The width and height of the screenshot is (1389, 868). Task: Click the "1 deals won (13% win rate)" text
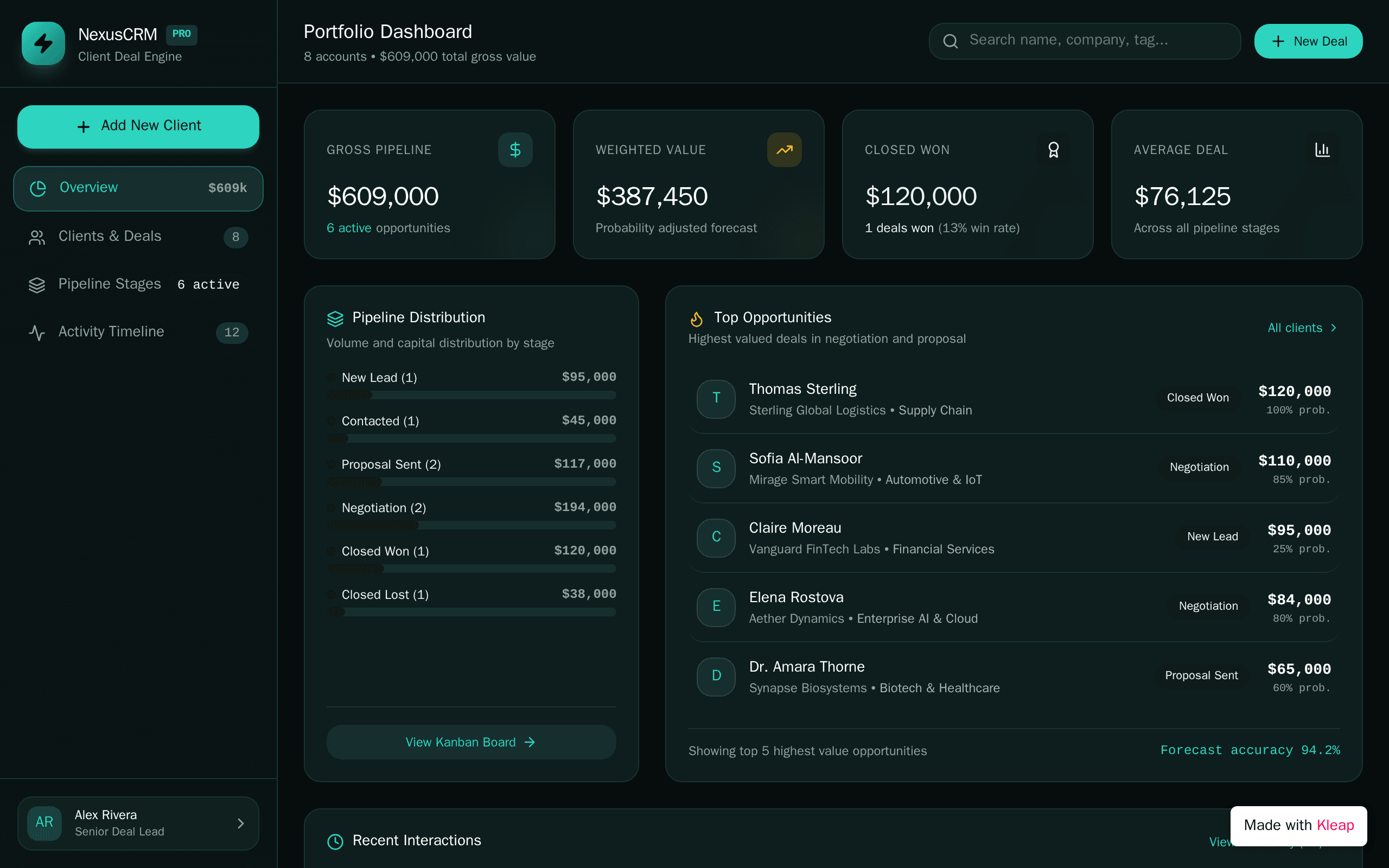click(x=942, y=228)
